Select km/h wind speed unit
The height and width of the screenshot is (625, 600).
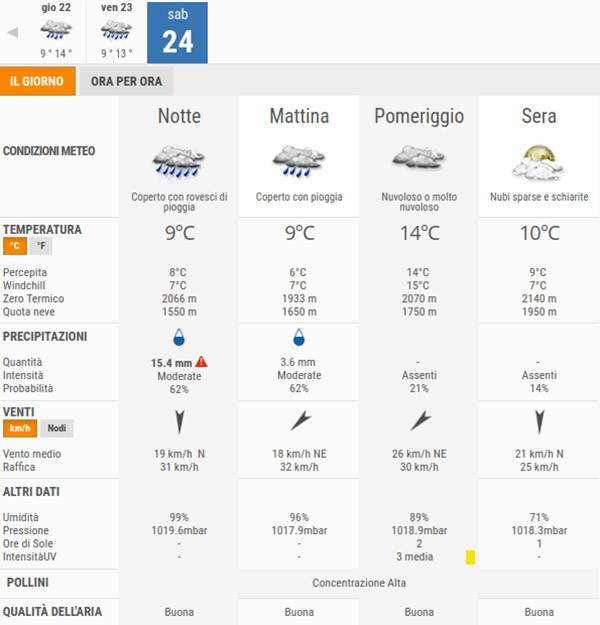point(20,428)
